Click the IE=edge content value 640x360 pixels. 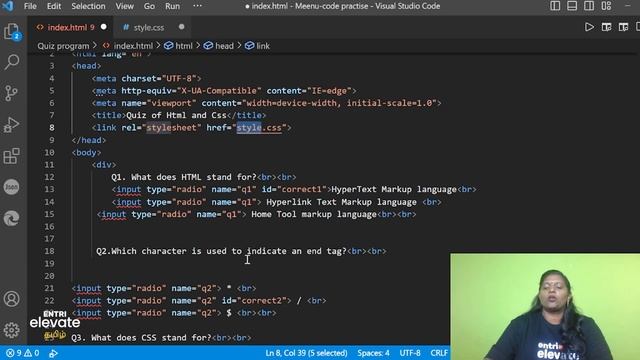click(329, 91)
